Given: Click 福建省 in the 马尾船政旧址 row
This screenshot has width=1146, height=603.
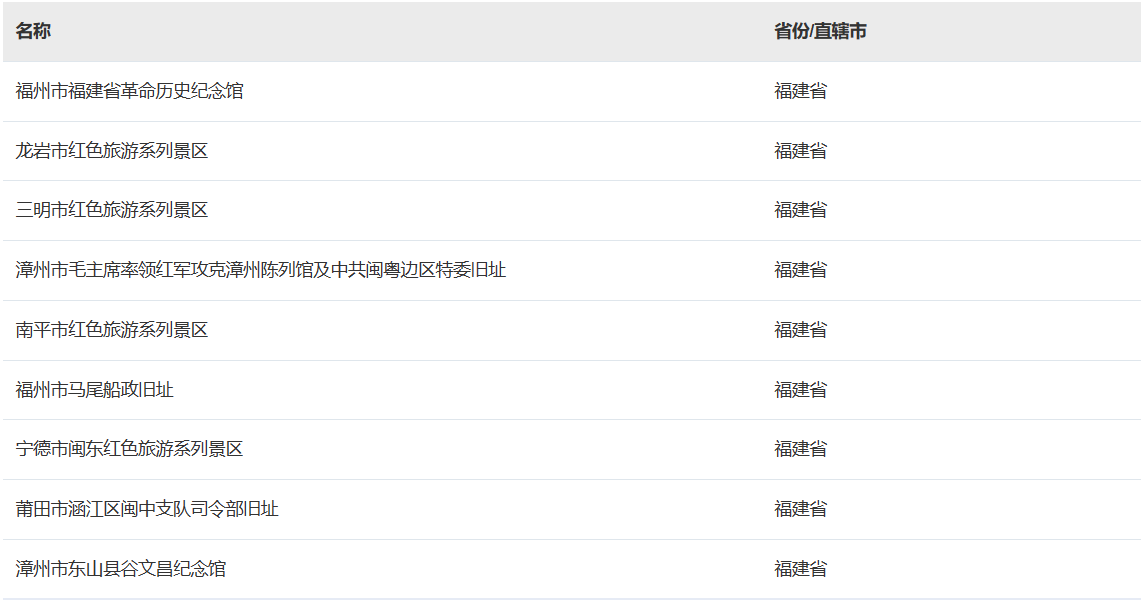Looking at the screenshot, I should 800,390.
